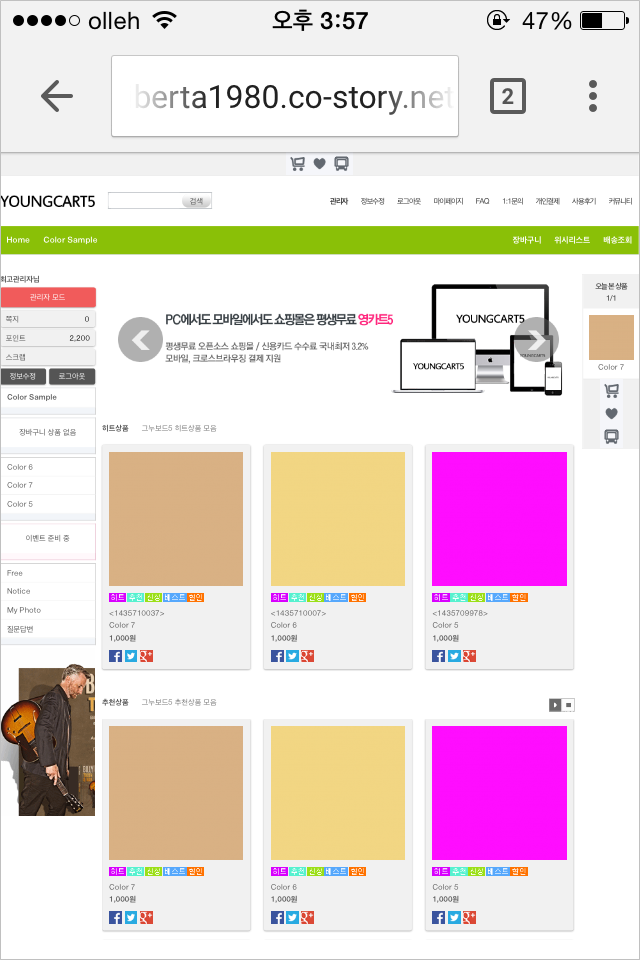Show the previous banner slide

coord(140,339)
